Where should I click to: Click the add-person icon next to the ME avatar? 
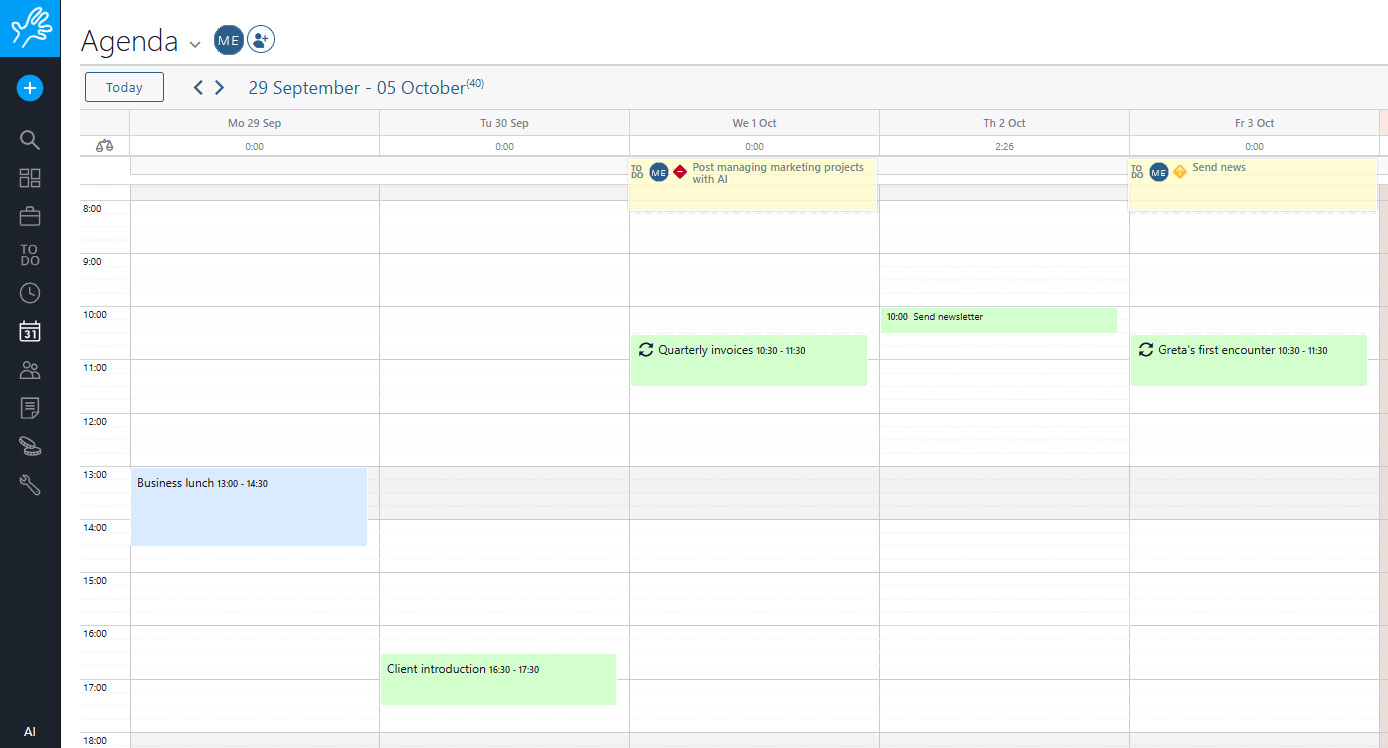tap(260, 40)
